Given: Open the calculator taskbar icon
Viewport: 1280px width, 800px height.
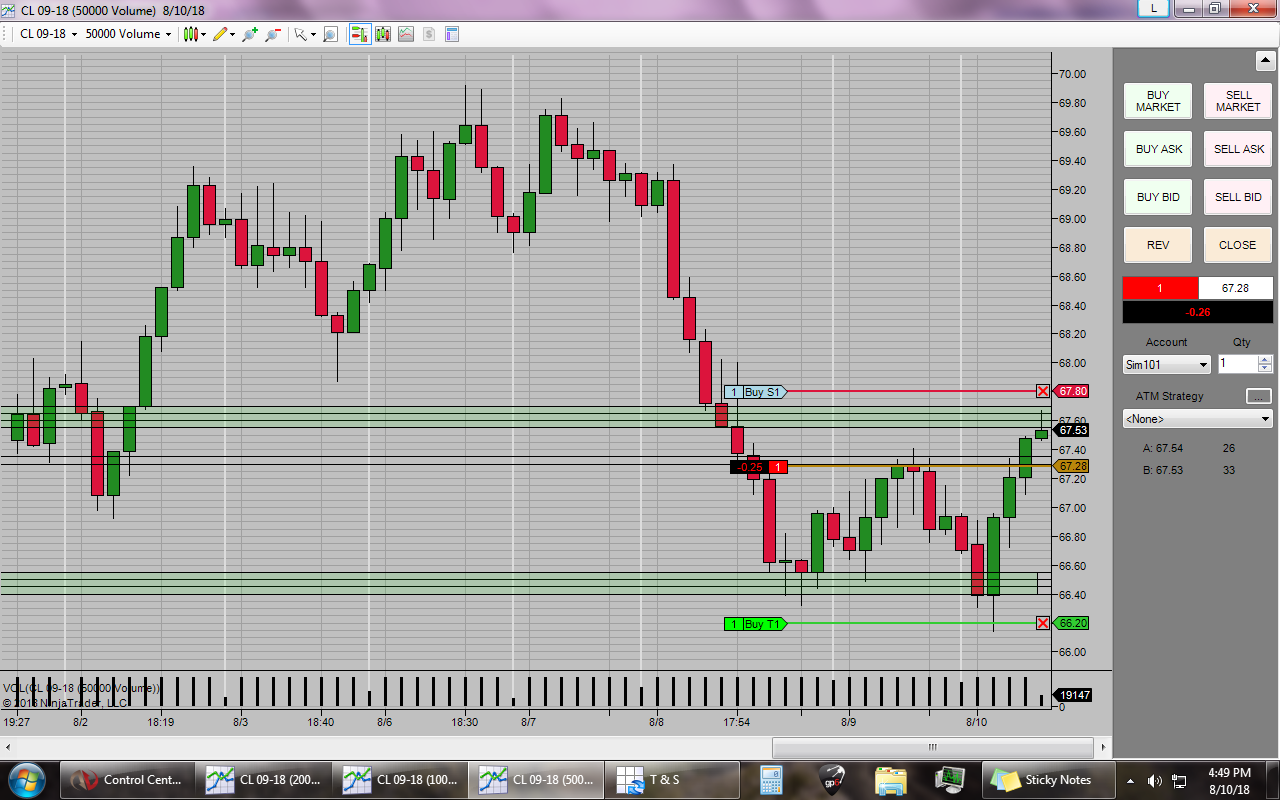Looking at the screenshot, I should point(771,780).
